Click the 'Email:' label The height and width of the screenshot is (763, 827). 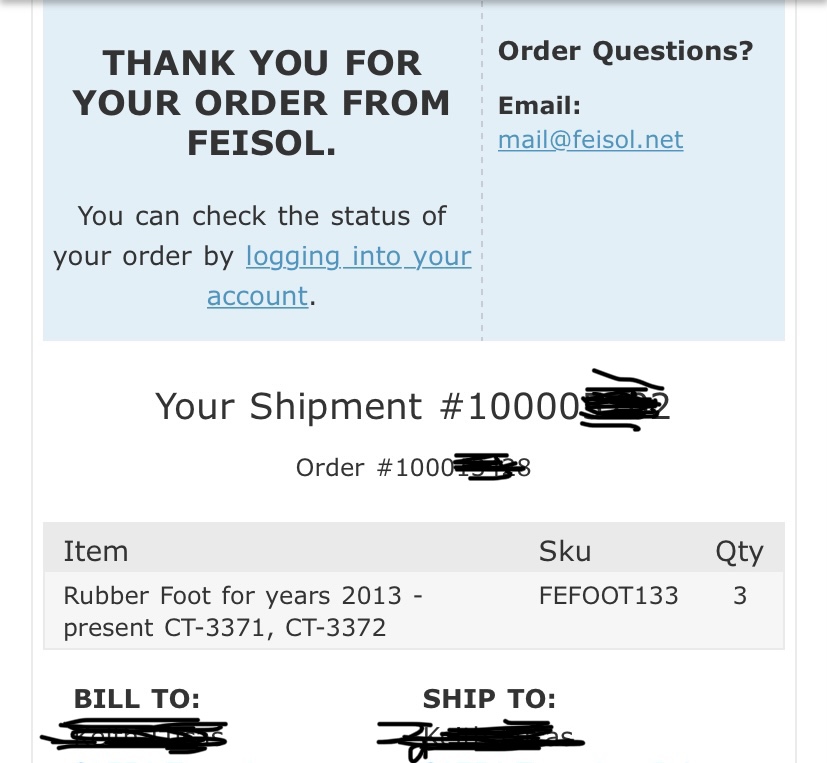click(540, 105)
